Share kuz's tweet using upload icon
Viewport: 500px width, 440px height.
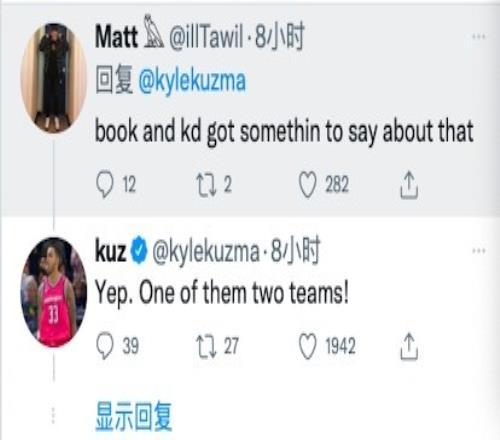(x=409, y=346)
